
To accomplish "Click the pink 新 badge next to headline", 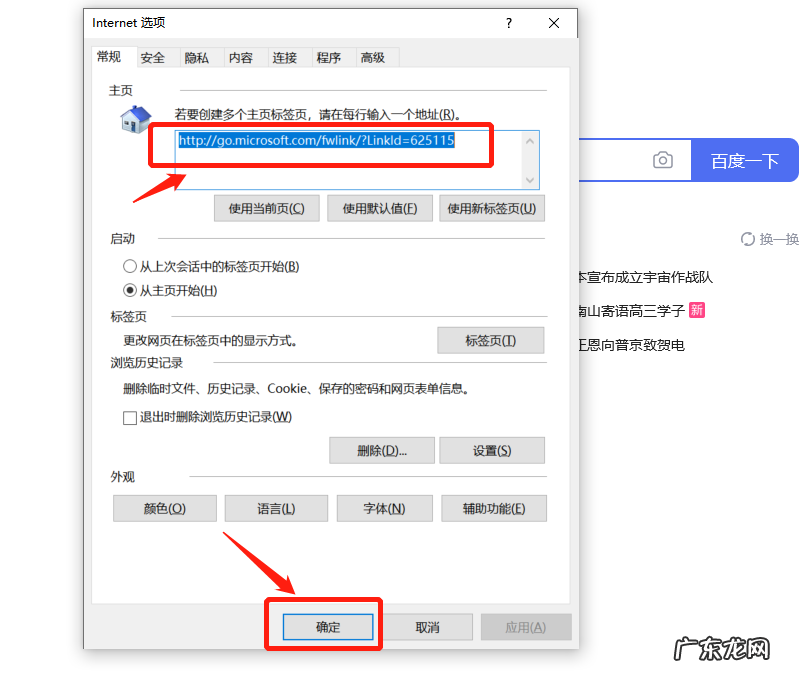I will [x=697, y=312].
